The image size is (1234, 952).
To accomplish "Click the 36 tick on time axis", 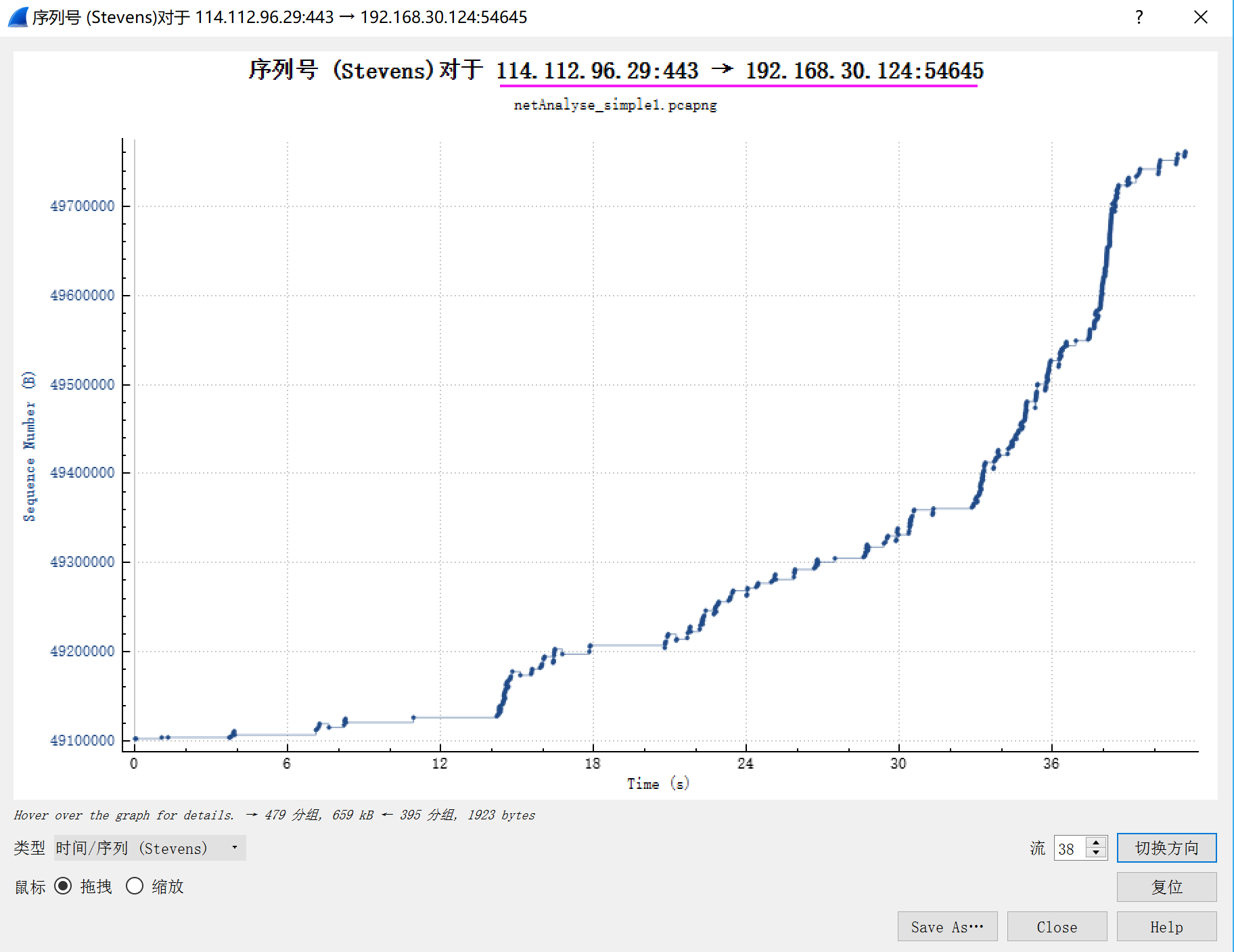I will click(1051, 763).
